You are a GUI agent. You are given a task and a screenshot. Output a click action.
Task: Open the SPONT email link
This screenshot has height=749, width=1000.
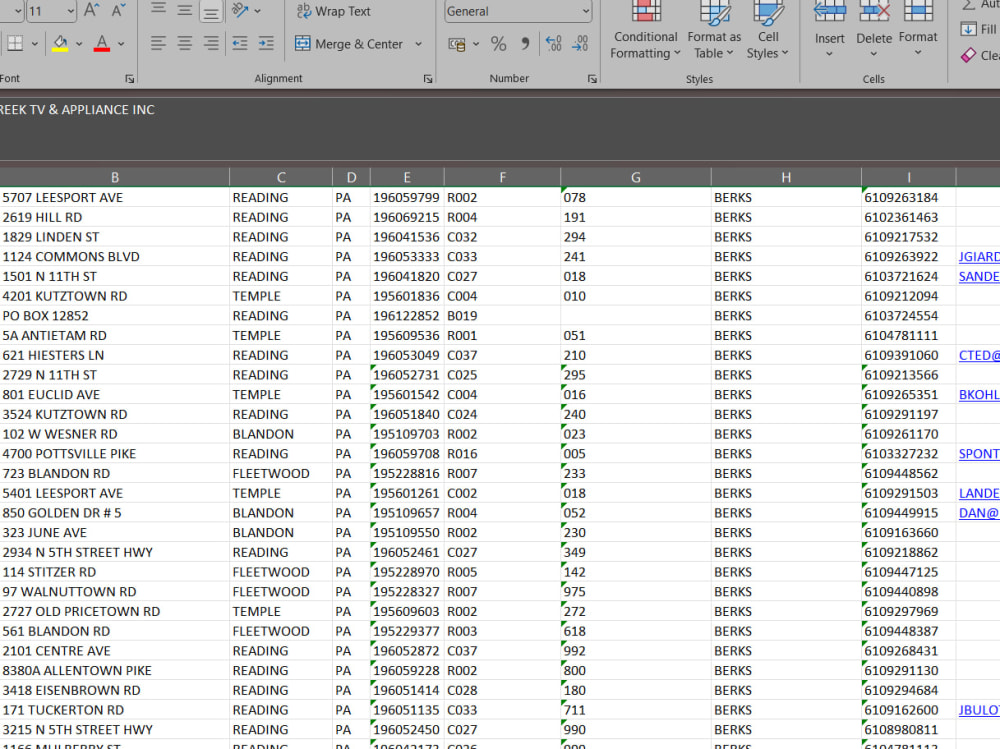pyautogui.click(x=979, y=454)
